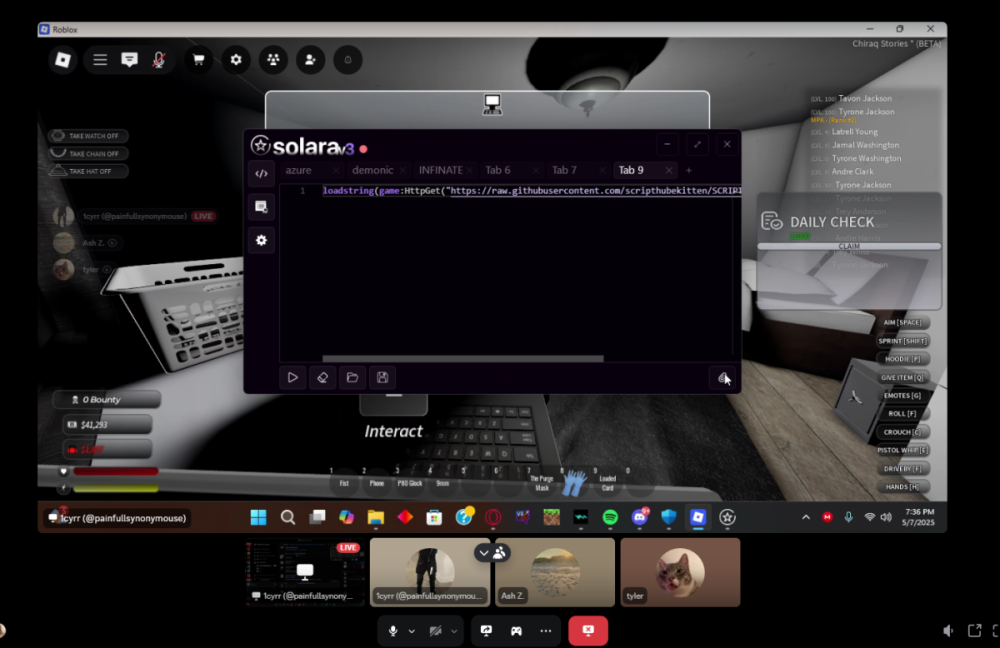Open Solara's script hub sidebar icon
Image resolution: width=1000 pixels, height=648 pixels.
(x=261, y=207)
